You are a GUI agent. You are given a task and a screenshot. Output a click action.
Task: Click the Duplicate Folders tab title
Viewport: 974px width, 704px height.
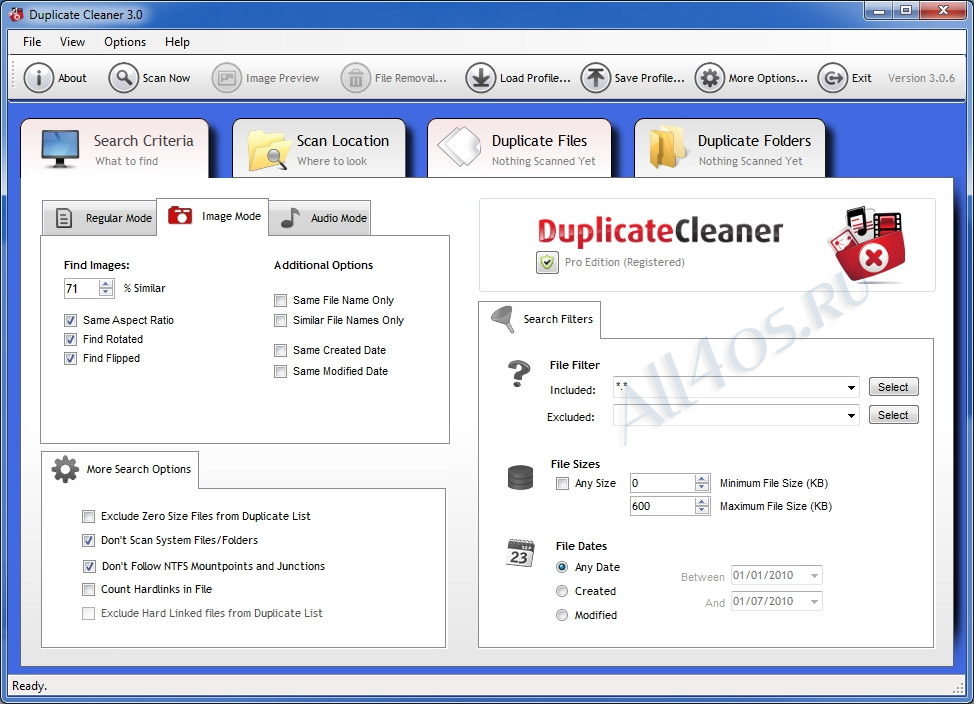754,141
